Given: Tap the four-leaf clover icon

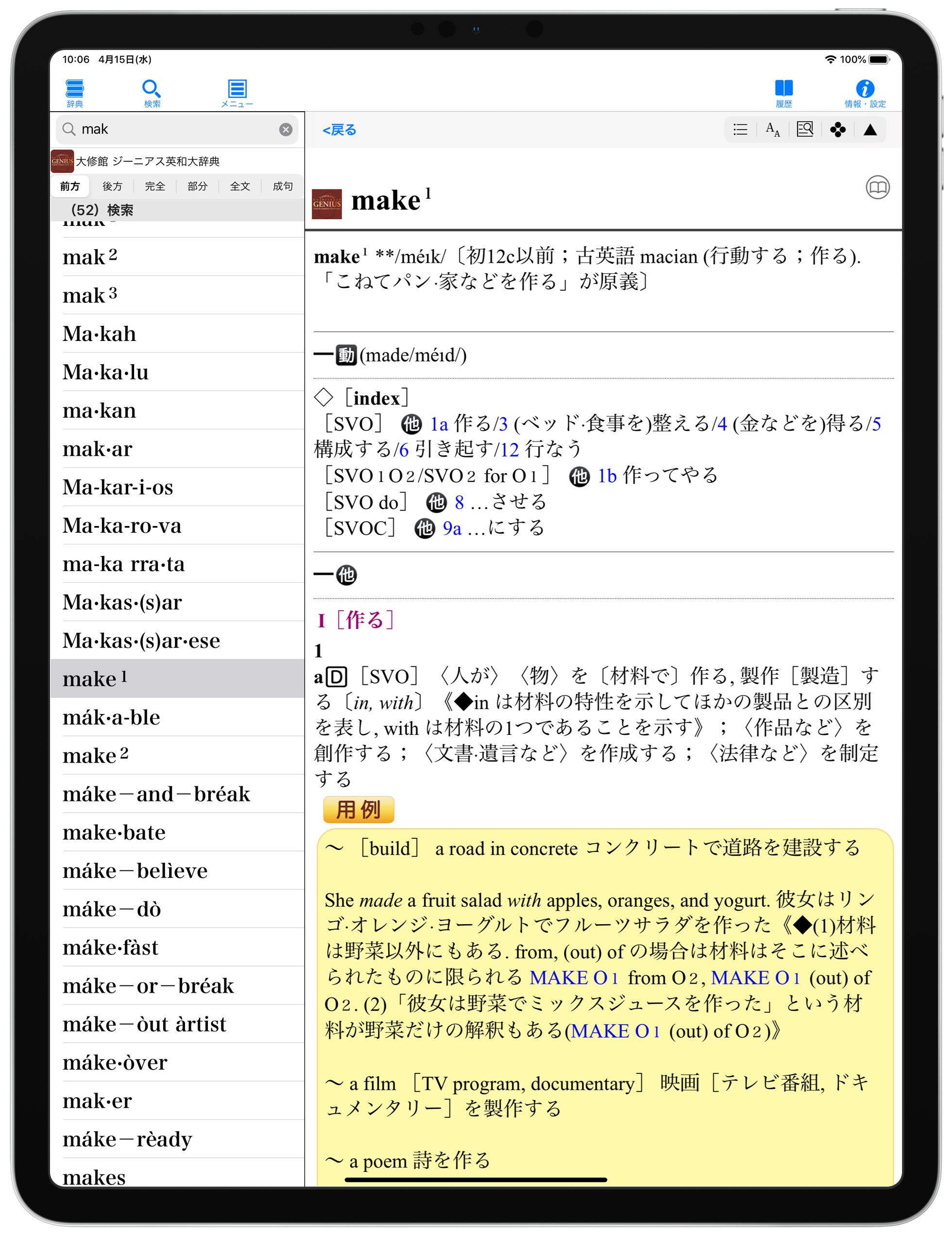Looking at the screenshot, I should point(837,130).
